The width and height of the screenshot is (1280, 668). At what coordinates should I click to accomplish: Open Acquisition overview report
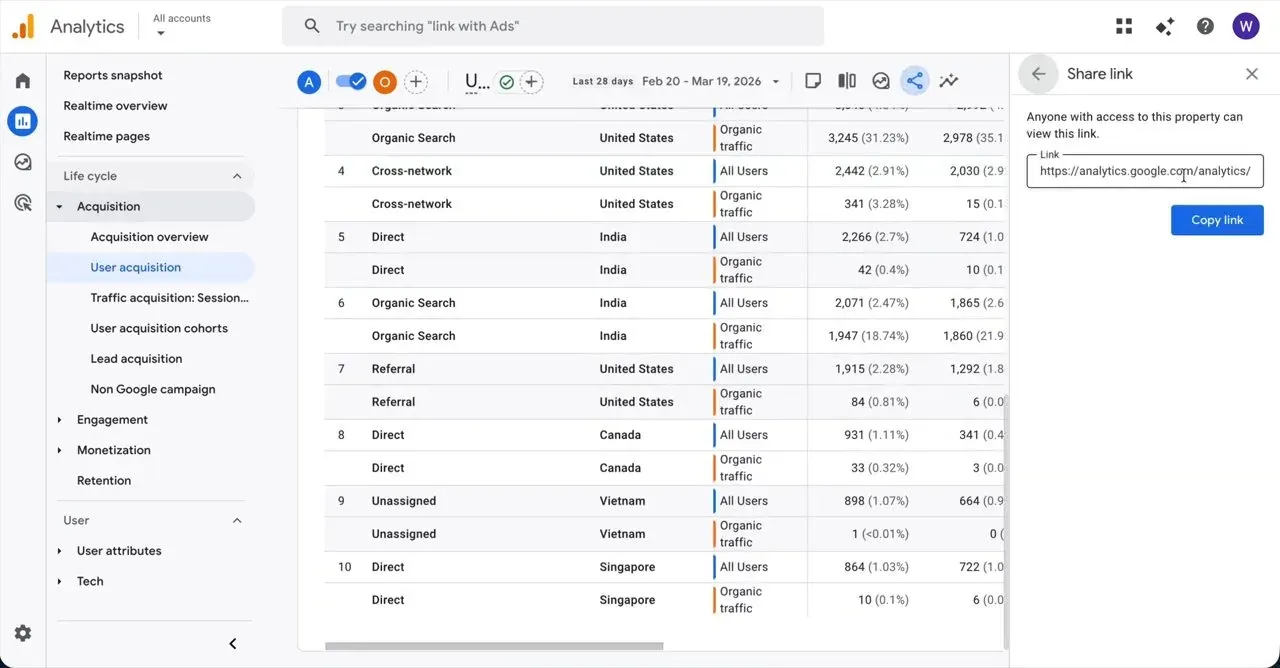coord(150,237)
